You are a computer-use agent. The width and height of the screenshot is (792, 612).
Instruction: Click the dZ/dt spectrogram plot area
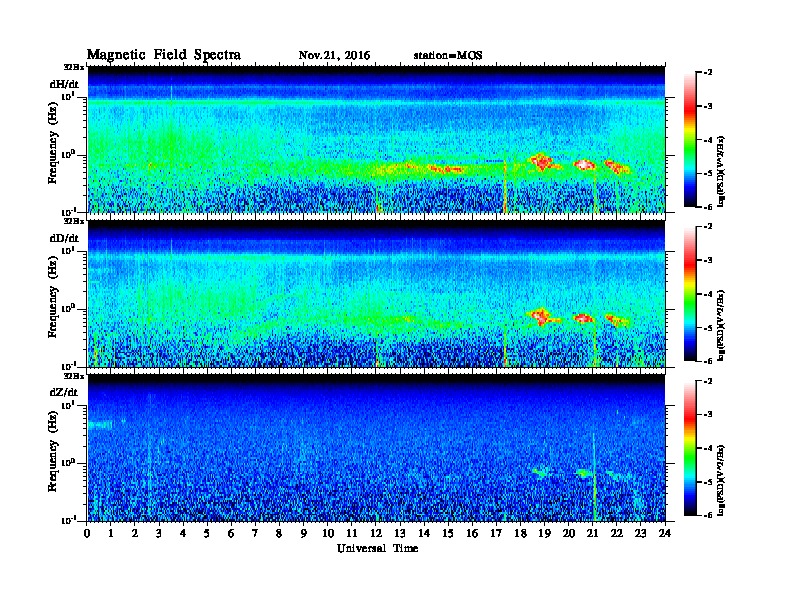tap(376, 448)
